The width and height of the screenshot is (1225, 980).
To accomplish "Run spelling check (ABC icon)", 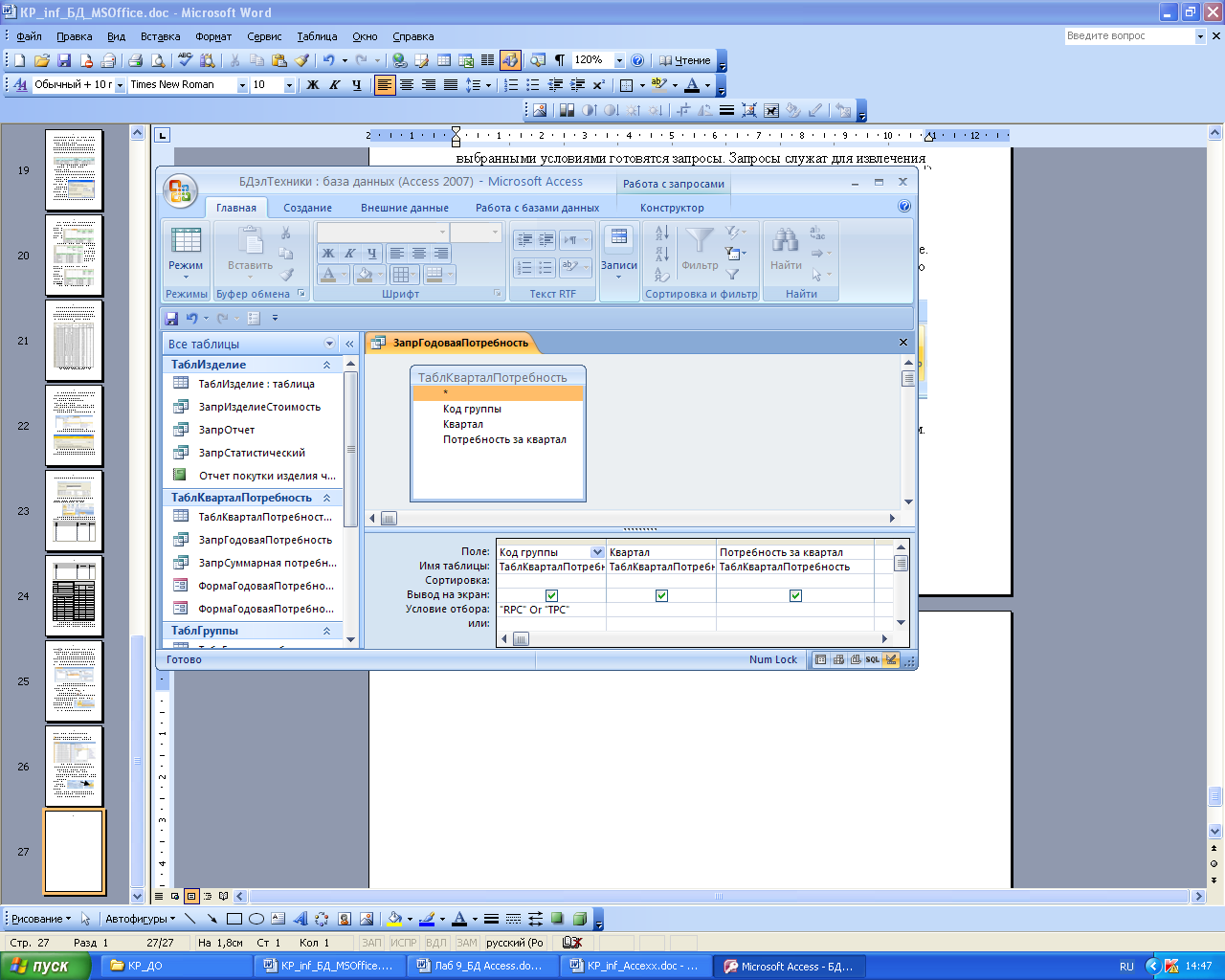I will [x=185, y=60].
